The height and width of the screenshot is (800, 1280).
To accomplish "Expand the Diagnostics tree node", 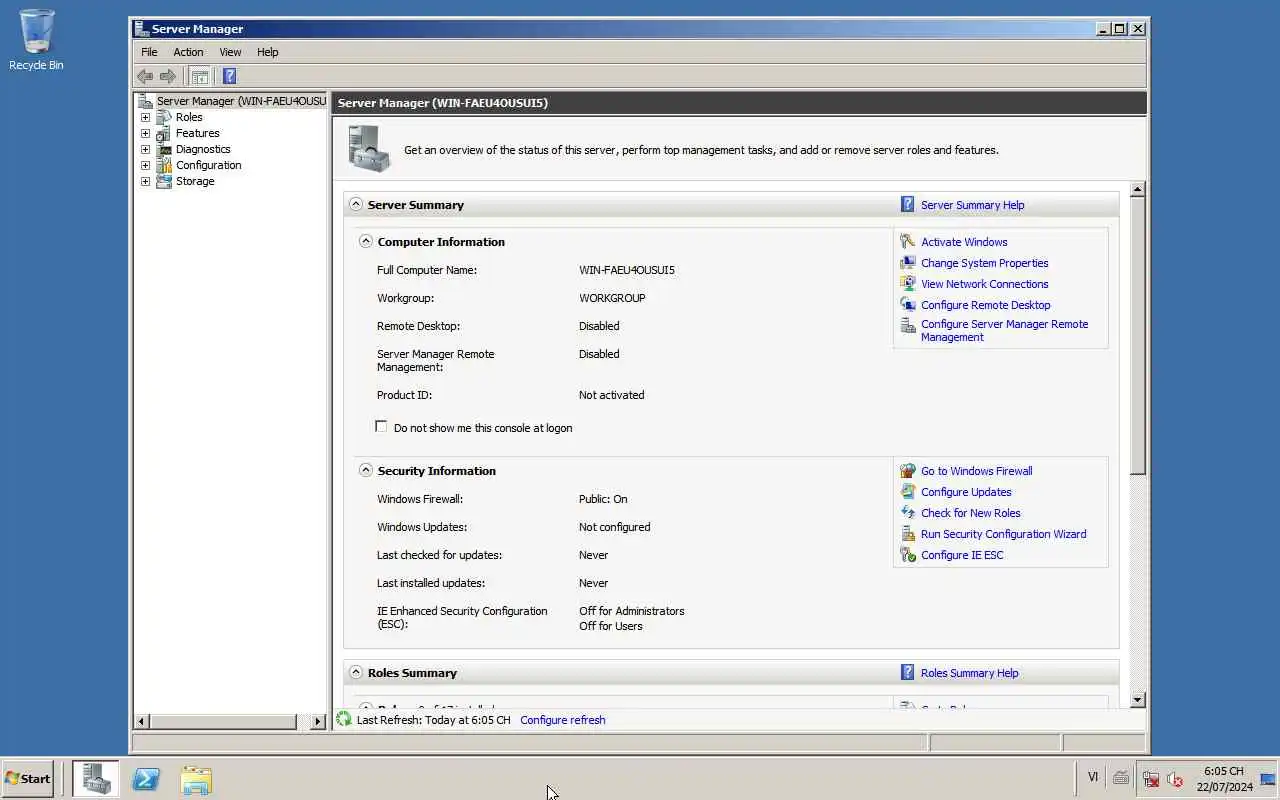I will click(145, 149).
